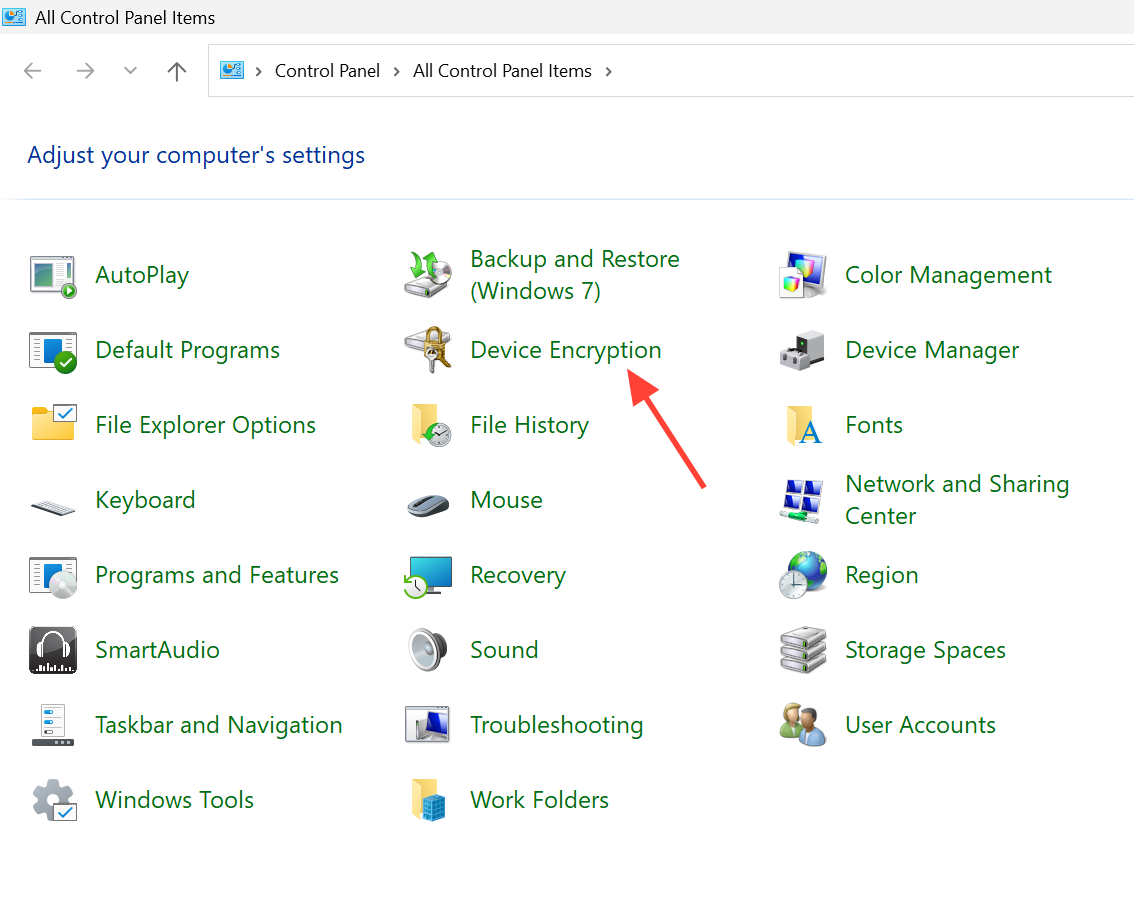Open the Color Management icon
The image size is (1134, 898).
(x=803, y=275)
